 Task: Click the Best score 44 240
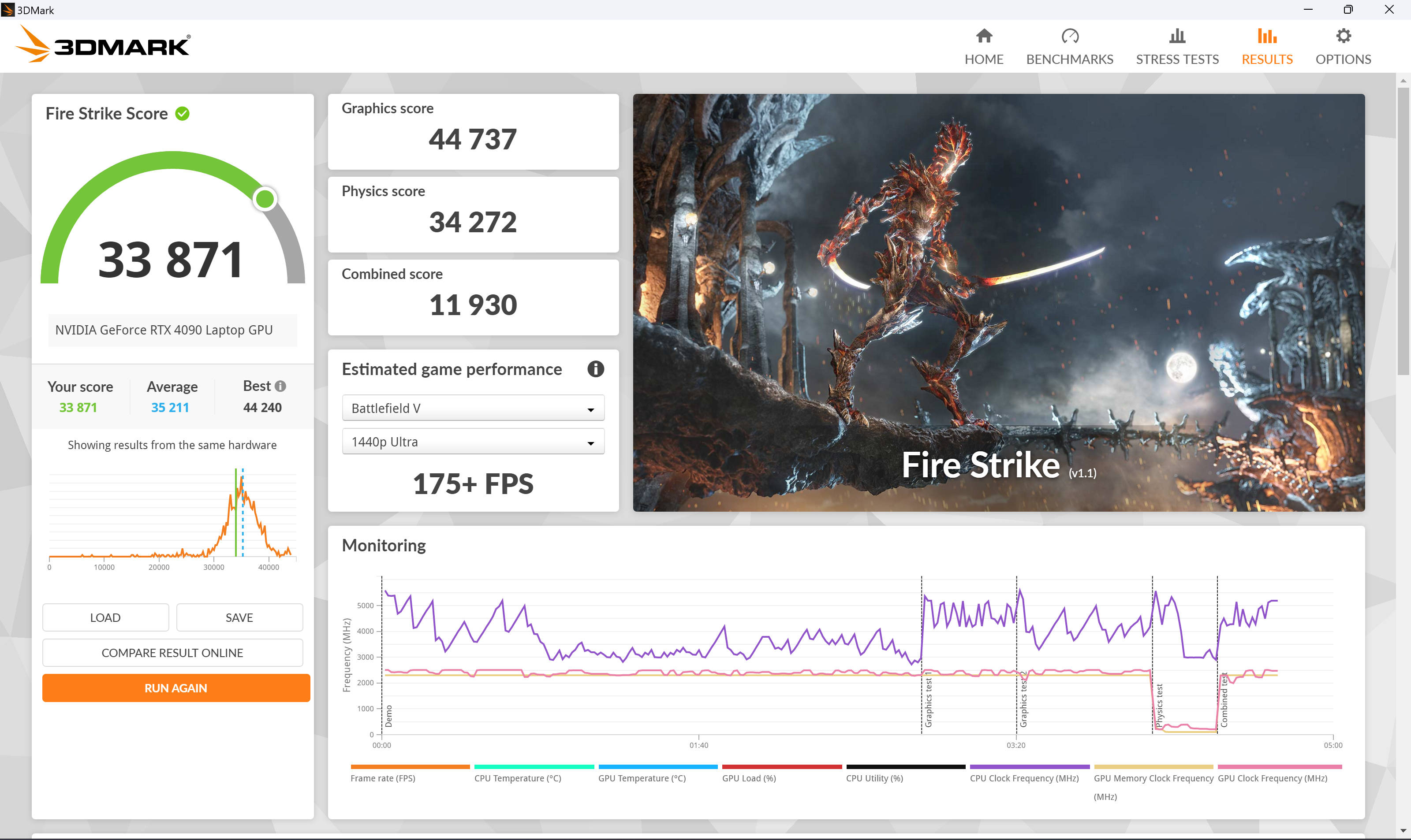(262, 408)
